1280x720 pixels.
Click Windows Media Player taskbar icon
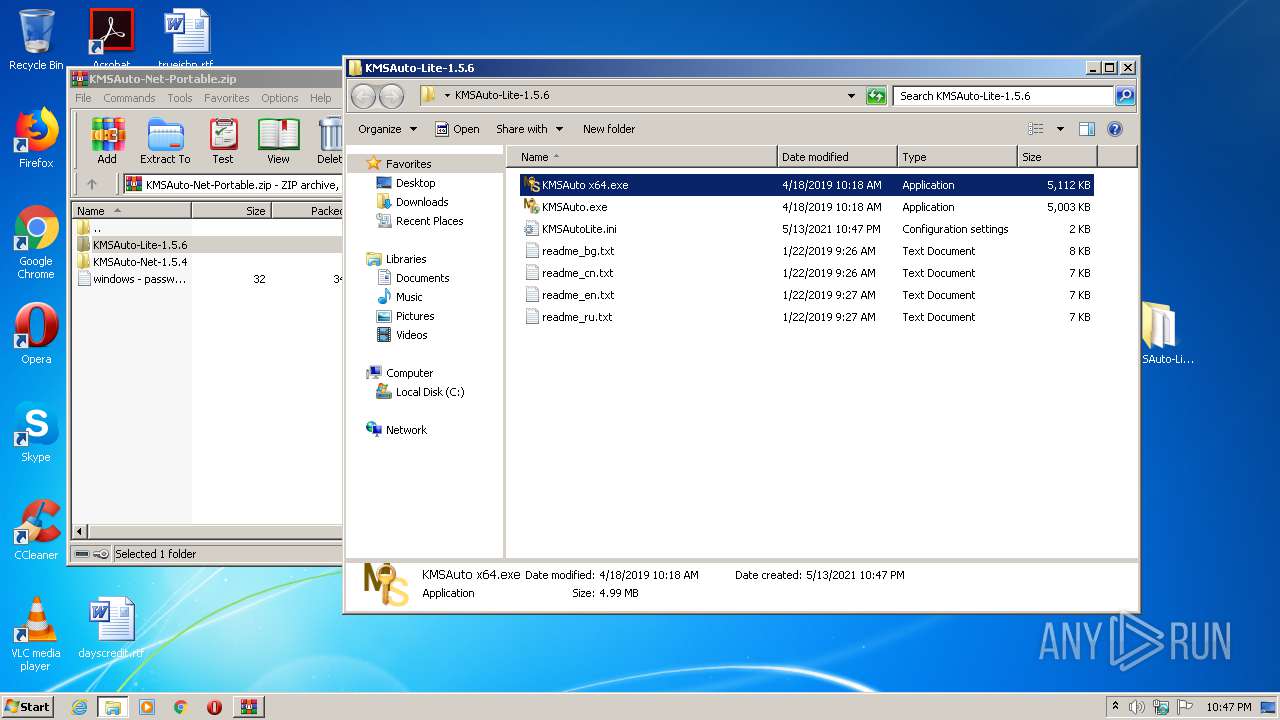click(147, 706)
